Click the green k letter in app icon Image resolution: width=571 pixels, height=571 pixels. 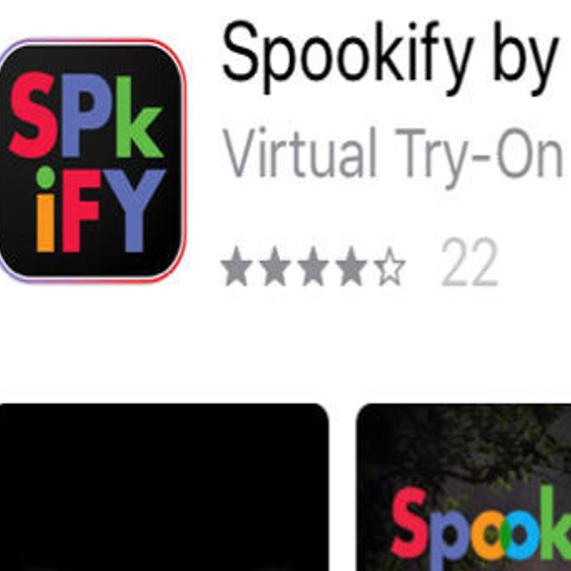tap(139, 117)
